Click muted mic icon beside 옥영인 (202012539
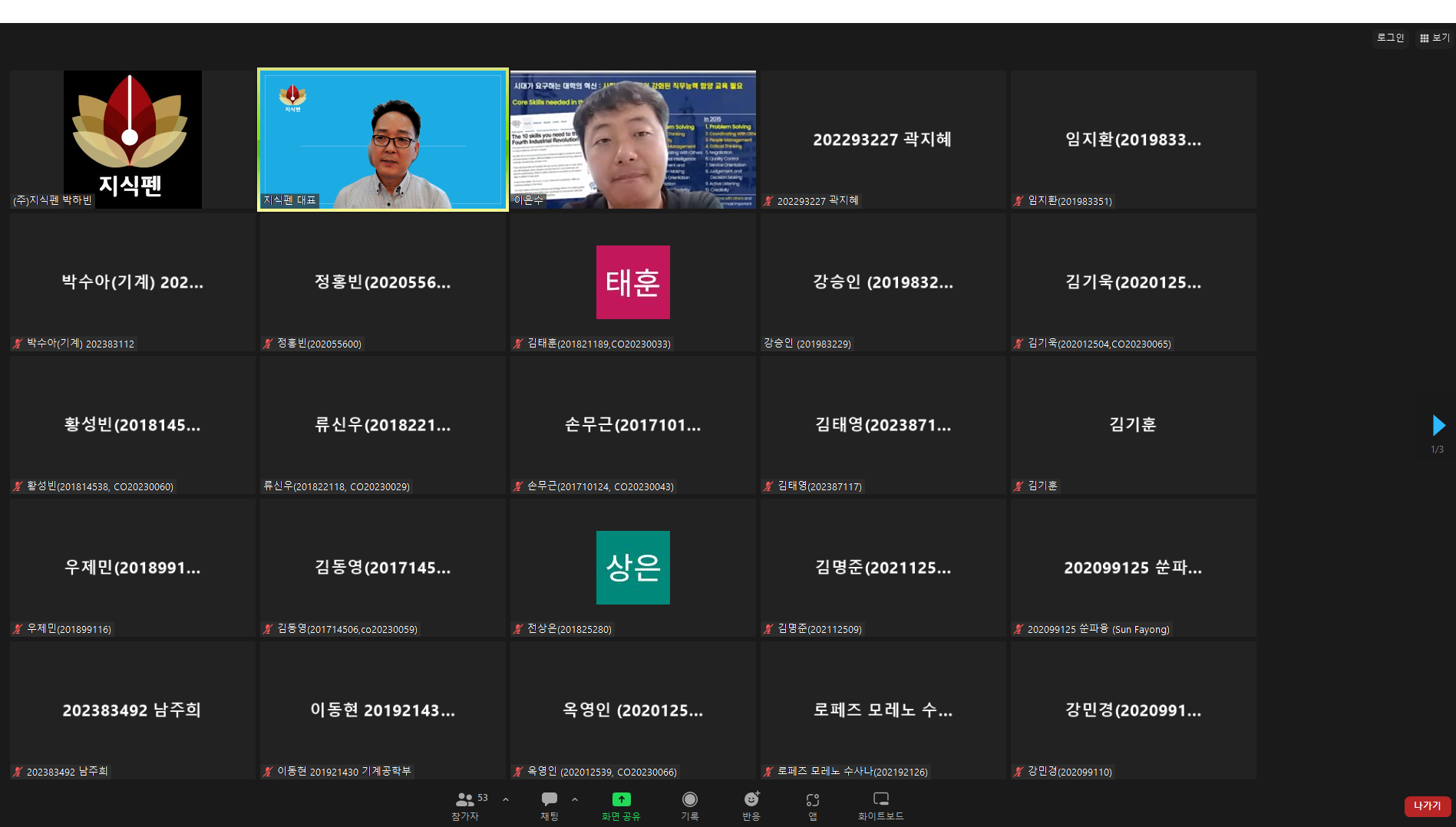The width and height of the screenshot is (1456, 827). pos(518,772)
